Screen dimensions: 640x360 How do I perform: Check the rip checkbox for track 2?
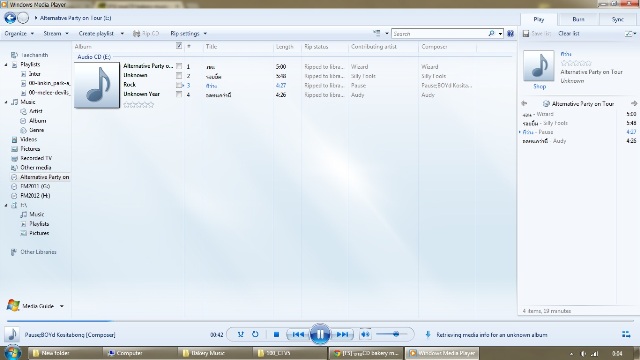point(179,76)
